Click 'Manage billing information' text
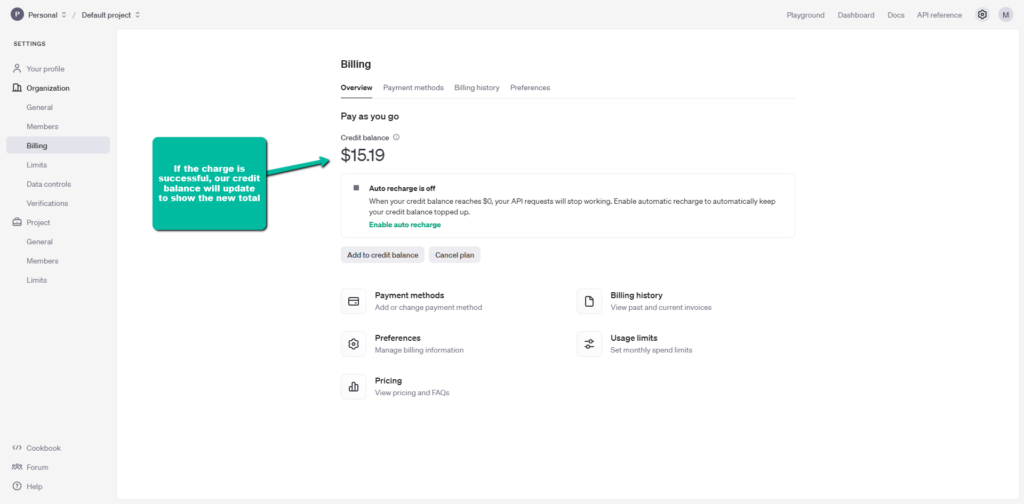The height and width of the screenshot is (504, 1024). click(x=419, y=350)
